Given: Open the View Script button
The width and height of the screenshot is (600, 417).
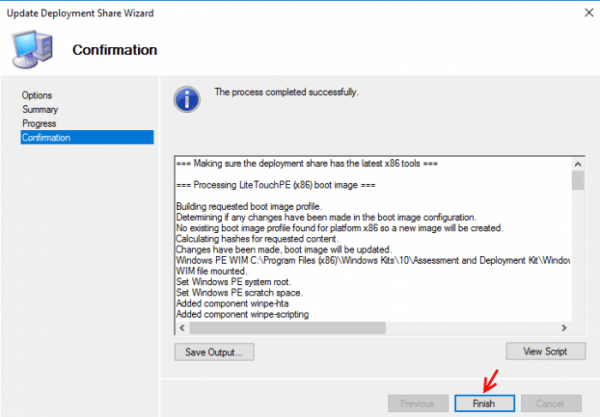Looking at the screenshot, I should point(545,351).
